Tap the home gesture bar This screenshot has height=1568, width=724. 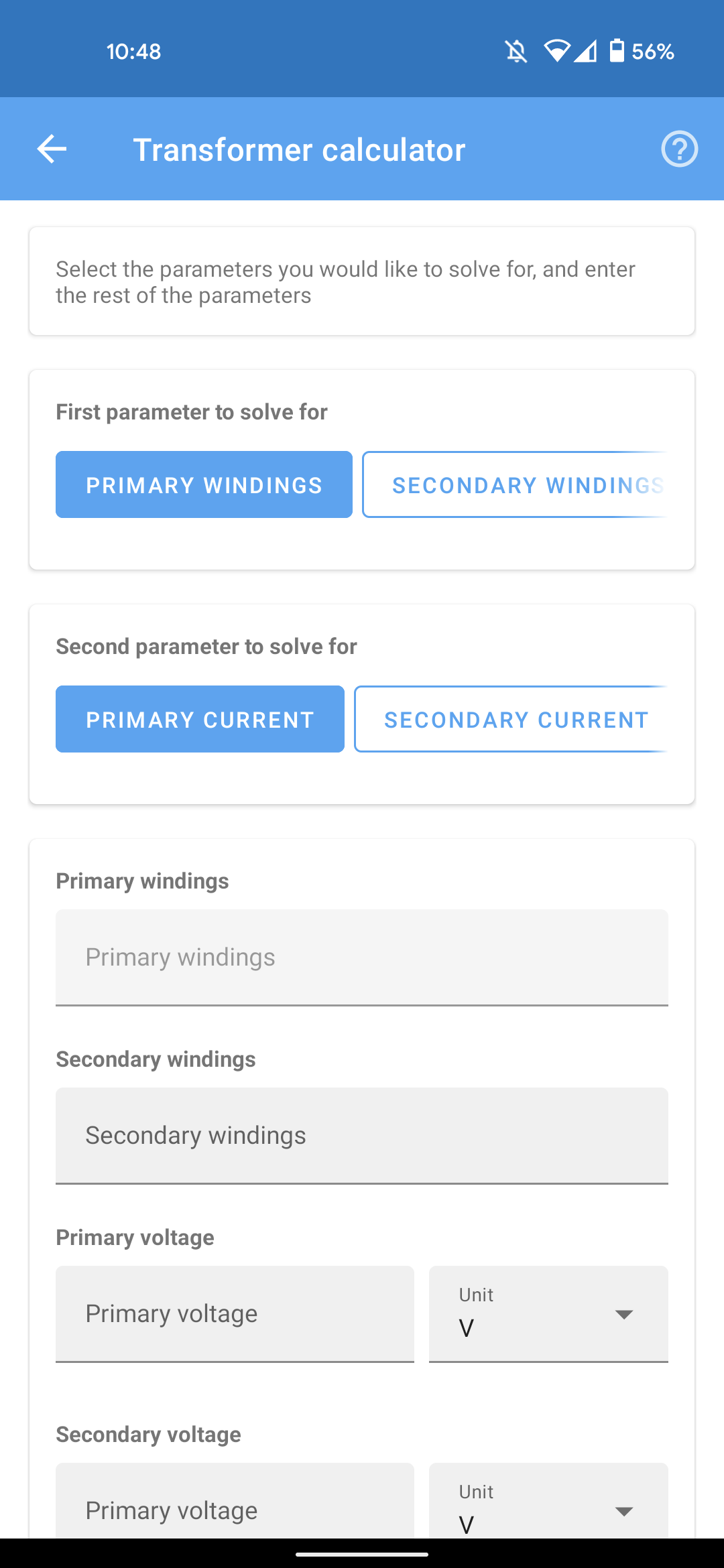tap(362, 1554)
